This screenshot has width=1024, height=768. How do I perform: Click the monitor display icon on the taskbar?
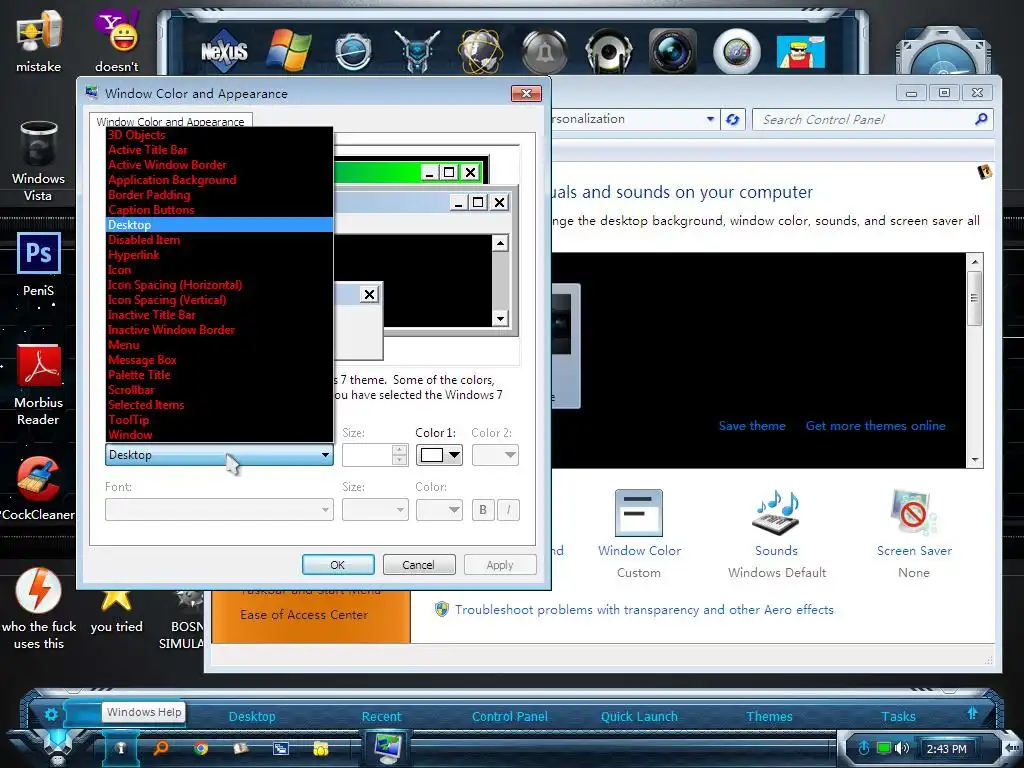click(x=388, y=748)
